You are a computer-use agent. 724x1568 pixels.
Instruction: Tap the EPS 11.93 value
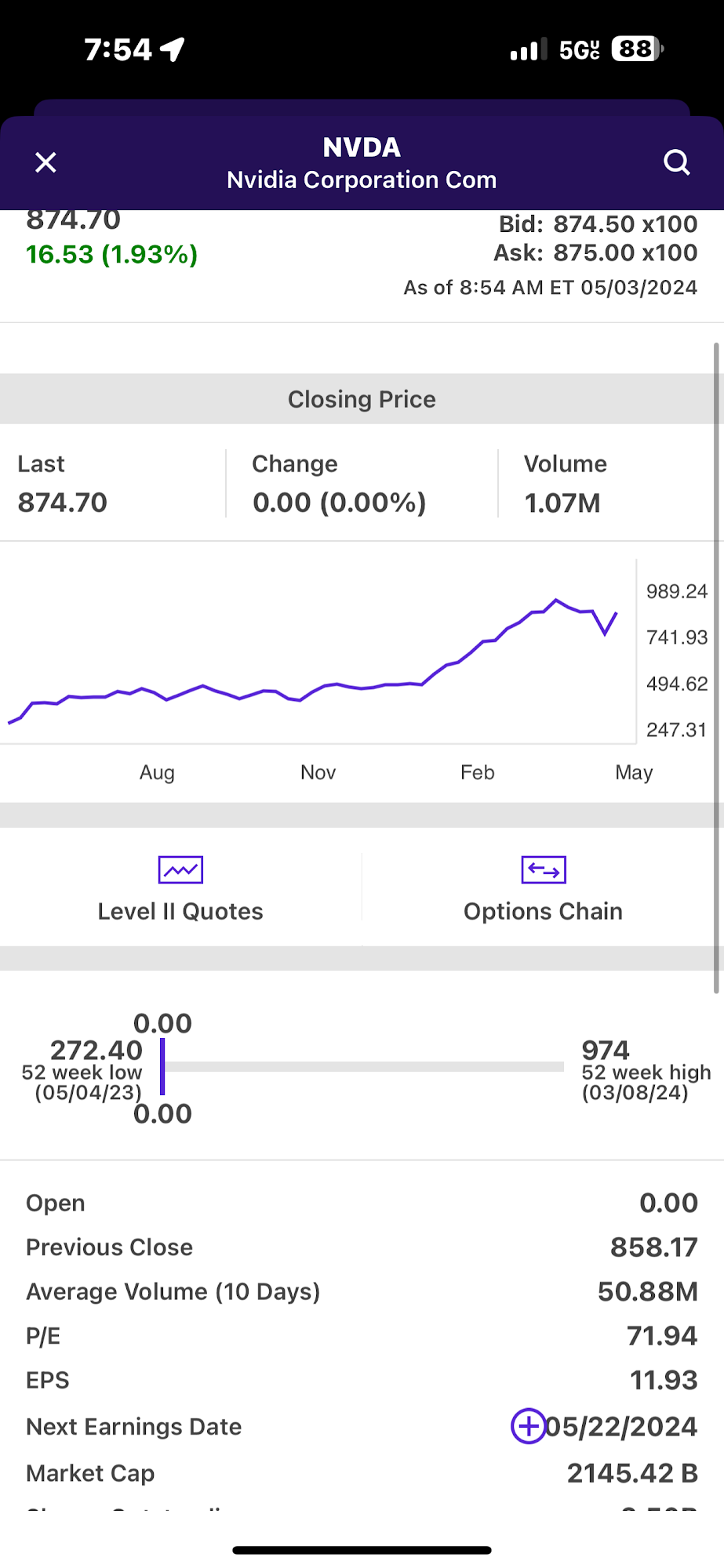tap(664, 1380)
